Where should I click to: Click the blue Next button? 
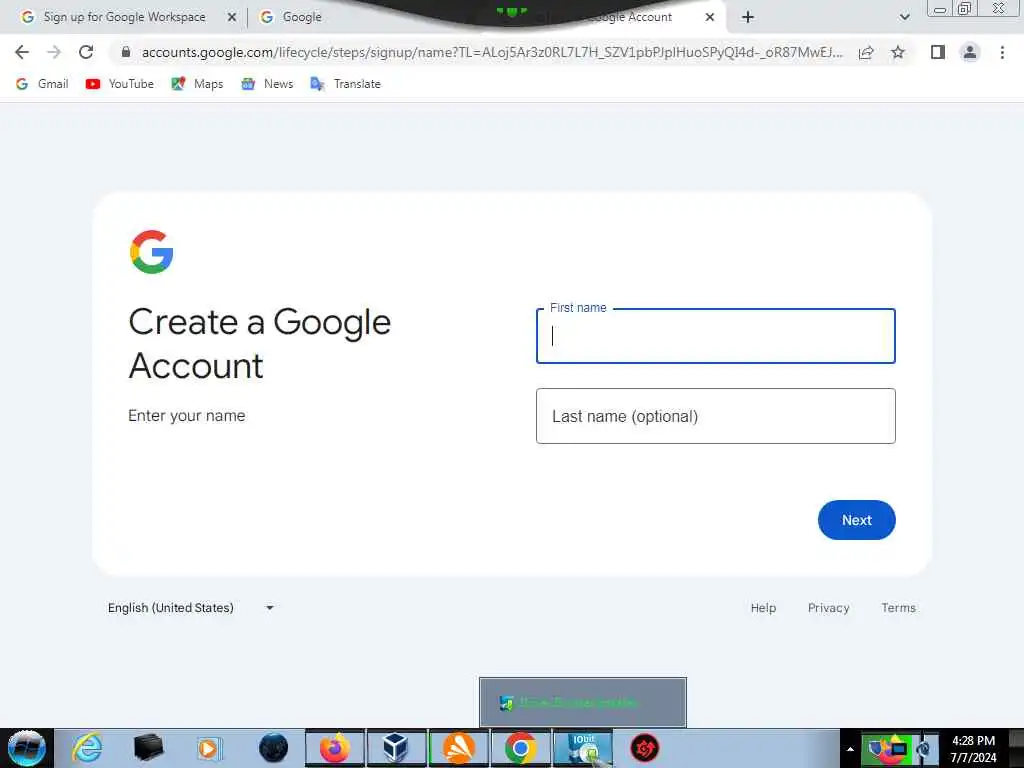click(856, 520)
